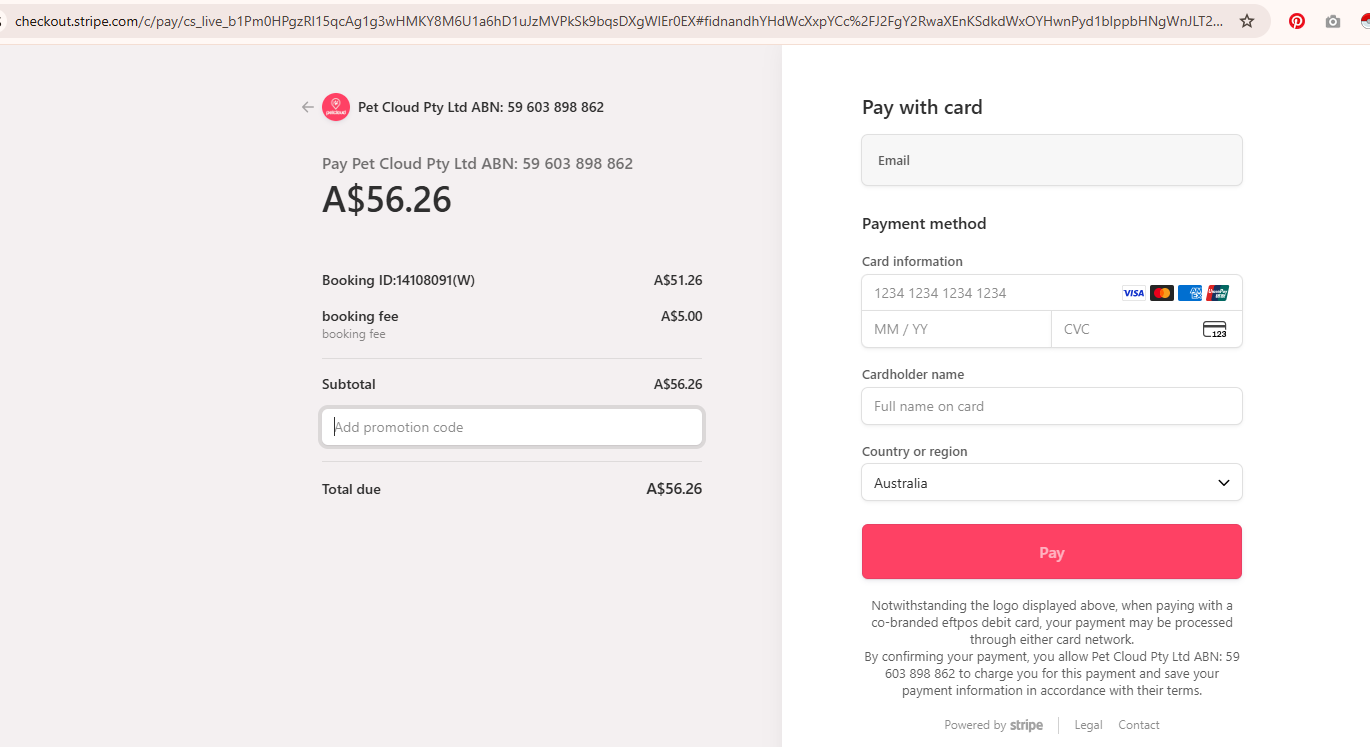The image size is (1370, 747).
Task: Click the MM / YY expiry field
Action: tap(955, 329)
